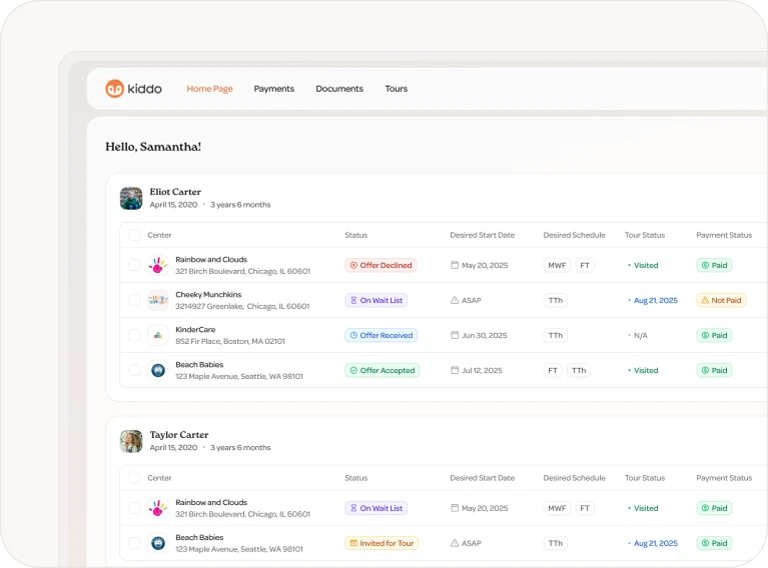Click Aug 21, 2025 tour date in Taylor's table
768x568 pixels.
point(655,543)
